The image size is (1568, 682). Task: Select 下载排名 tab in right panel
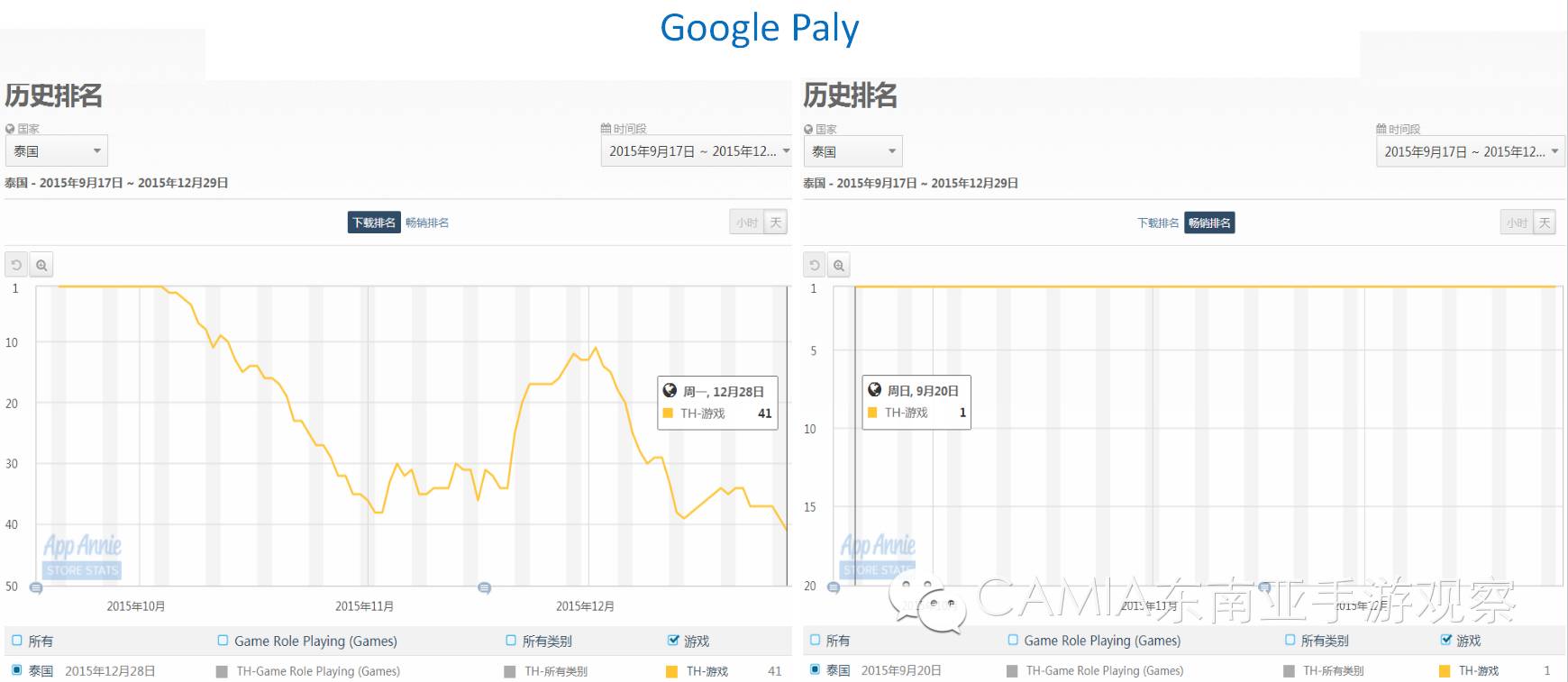(x=1158, y=223)
